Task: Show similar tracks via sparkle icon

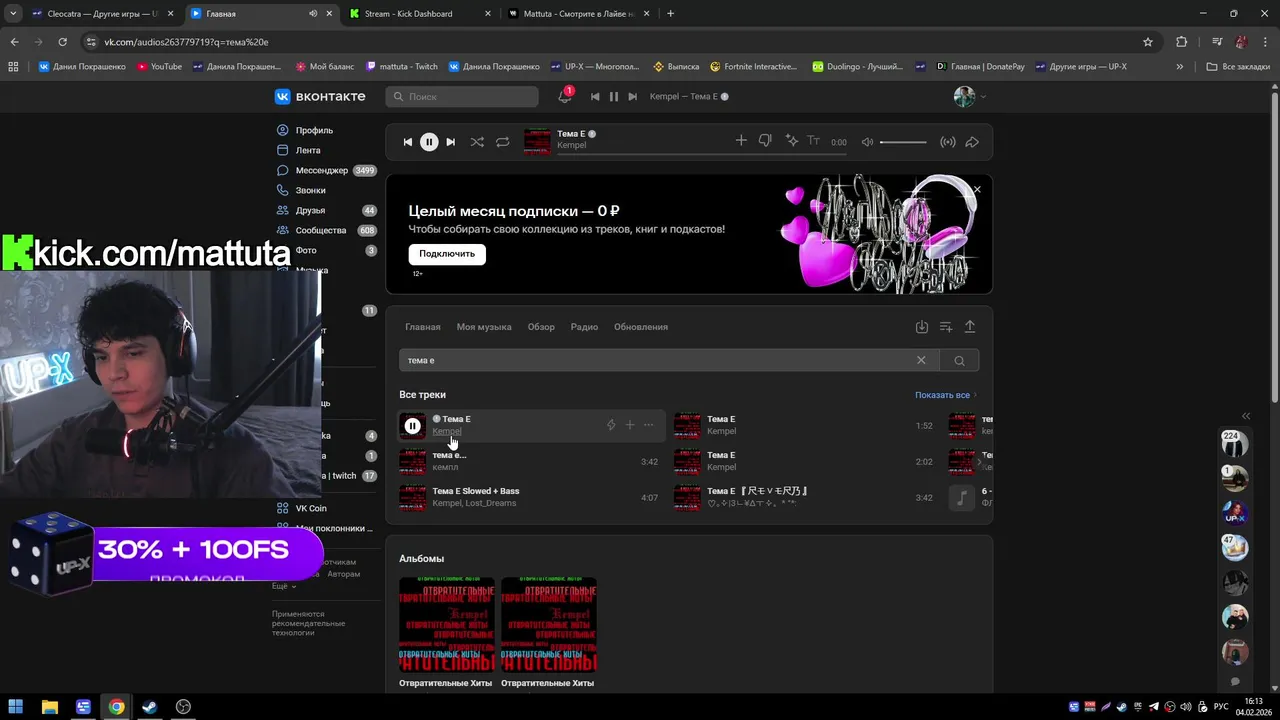Action: click(791, 141)
